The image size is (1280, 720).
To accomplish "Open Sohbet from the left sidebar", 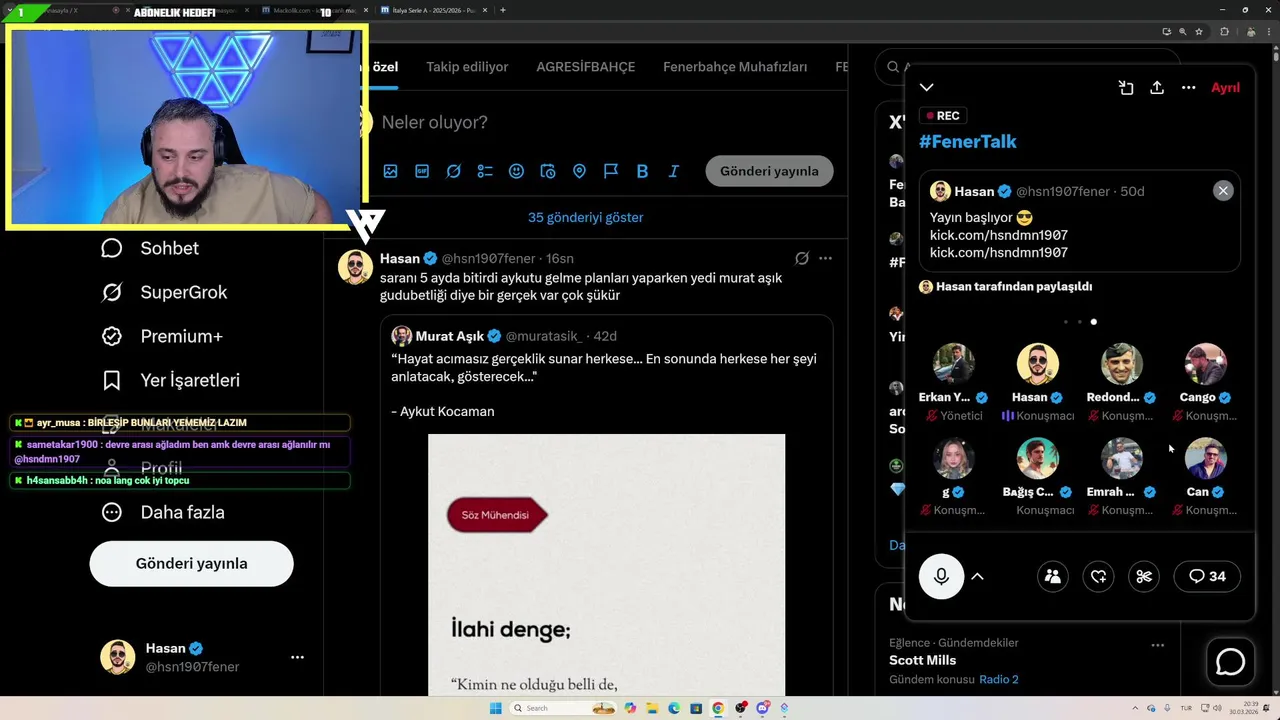I will [150, 248].
